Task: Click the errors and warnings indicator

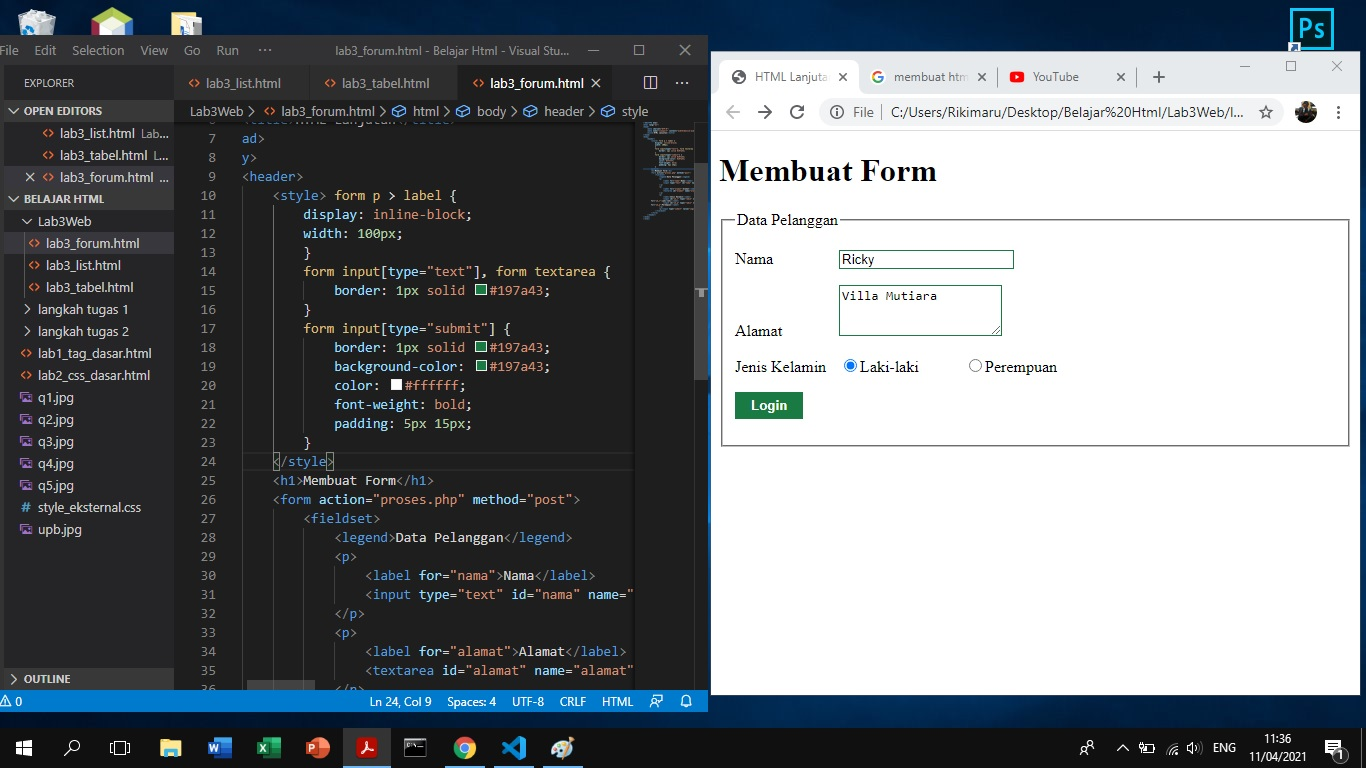Action: [x=13, y=701]
